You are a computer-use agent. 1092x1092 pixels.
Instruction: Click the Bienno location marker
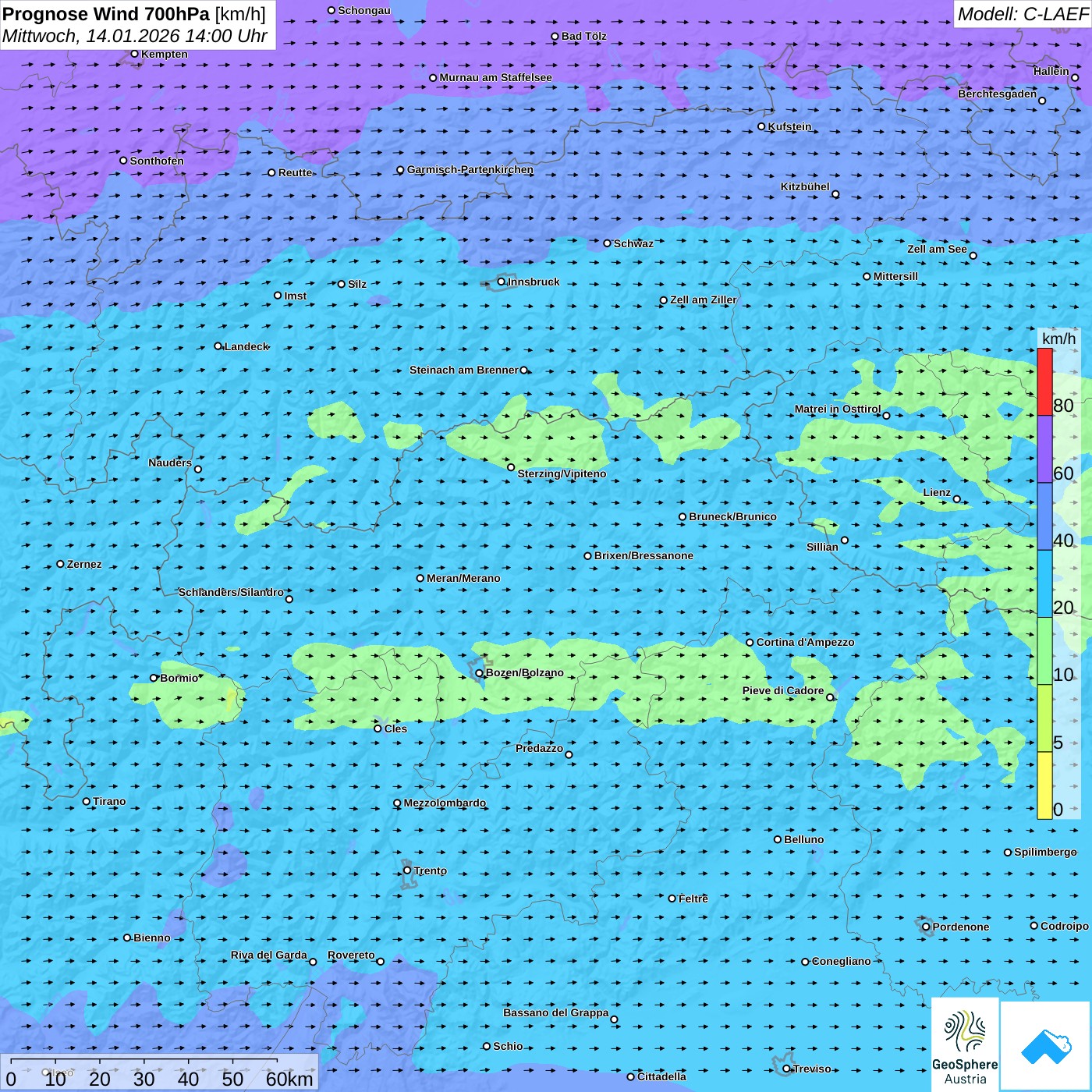127,938
